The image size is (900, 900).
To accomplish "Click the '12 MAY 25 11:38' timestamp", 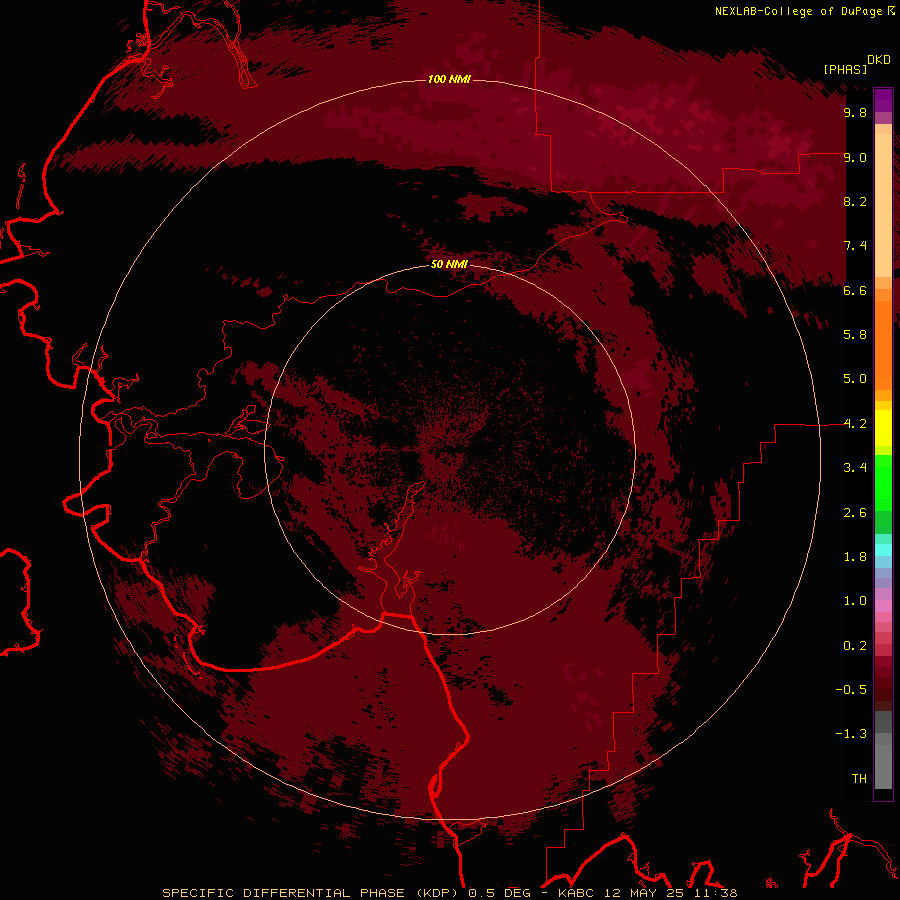I will pyautogui.click(x=671, y=893).
